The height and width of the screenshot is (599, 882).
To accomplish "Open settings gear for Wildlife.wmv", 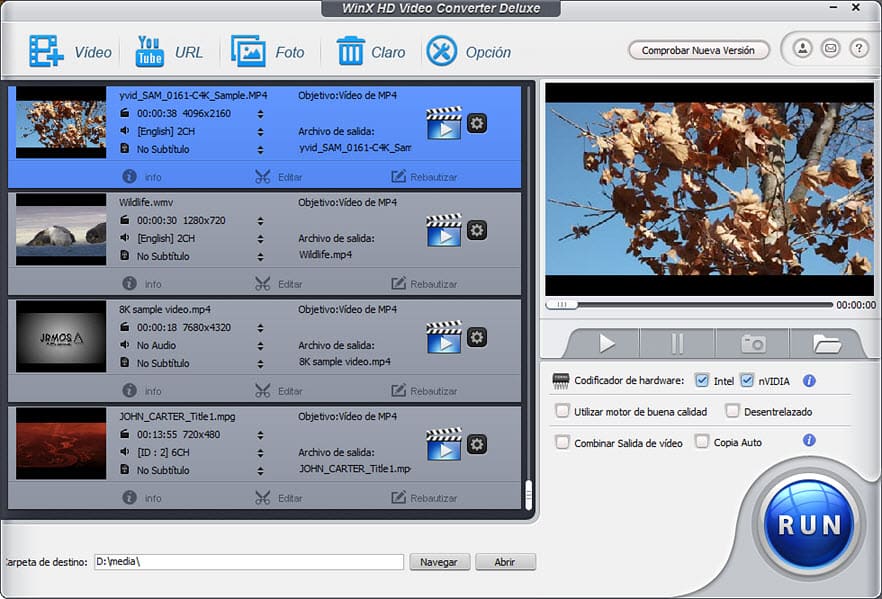I will (x=477, y=230).
